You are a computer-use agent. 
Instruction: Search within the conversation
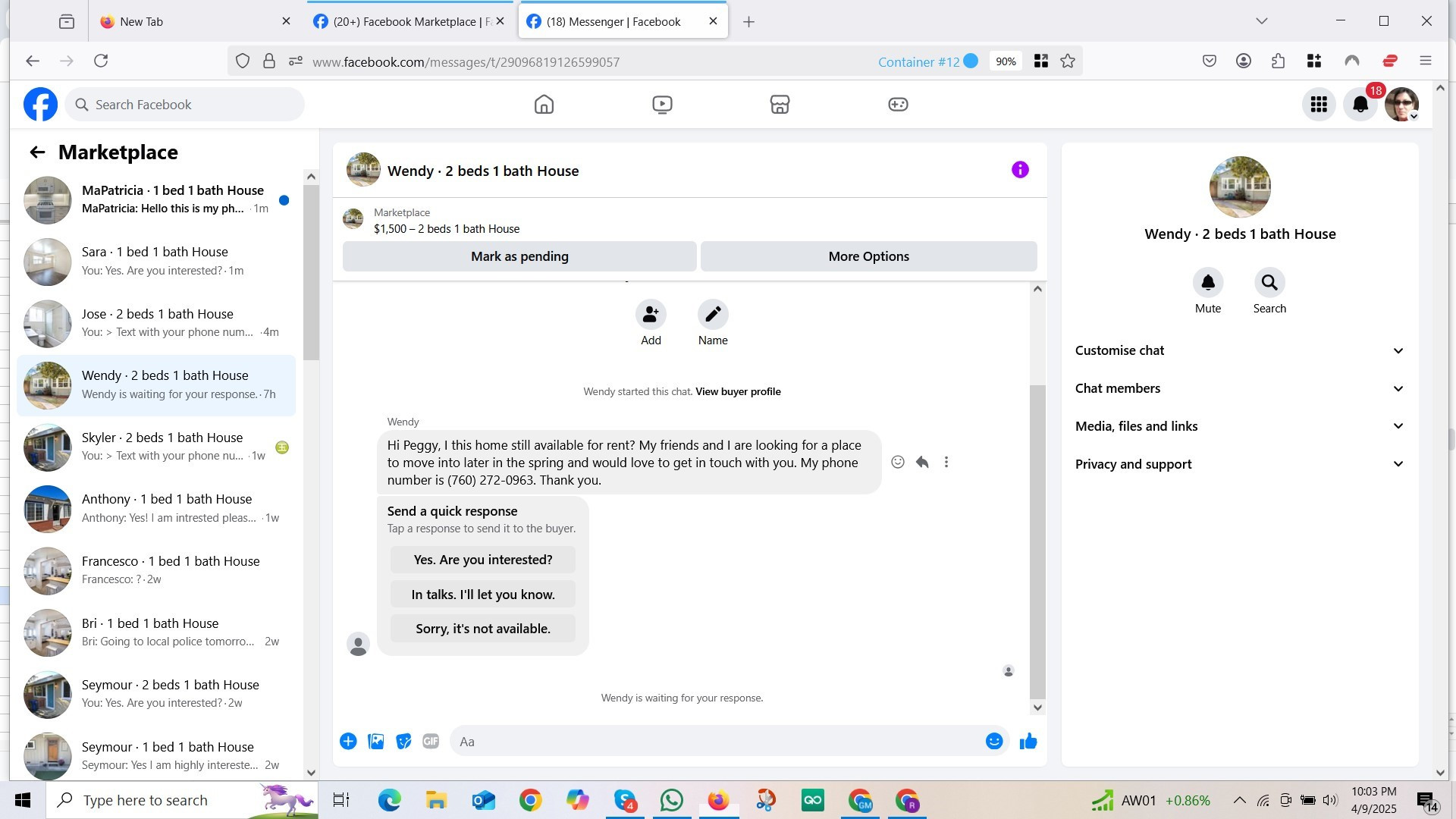pyautogui.click(x=1269, y=283)
